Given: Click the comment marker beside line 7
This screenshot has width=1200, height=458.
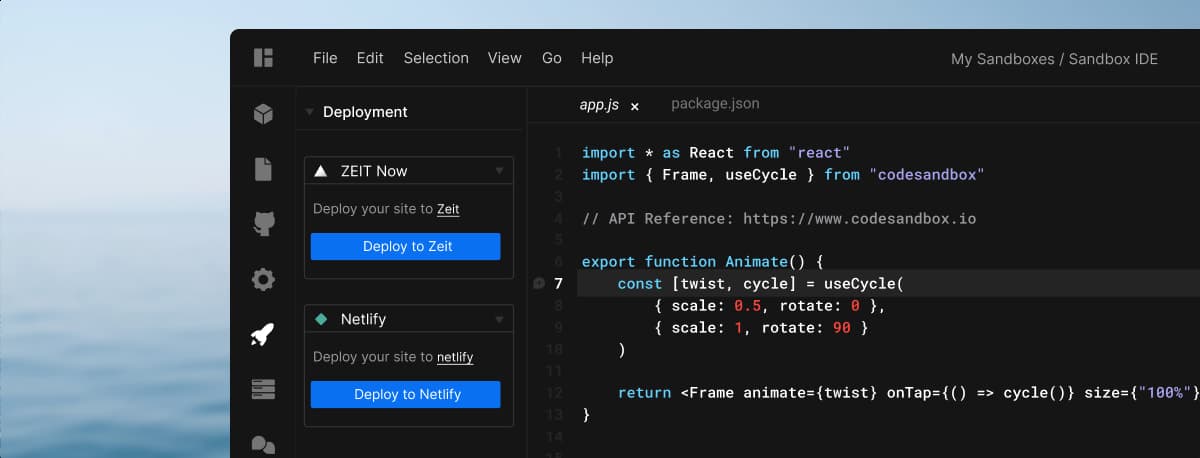Looking at the screenshot, I should [539, 284].
